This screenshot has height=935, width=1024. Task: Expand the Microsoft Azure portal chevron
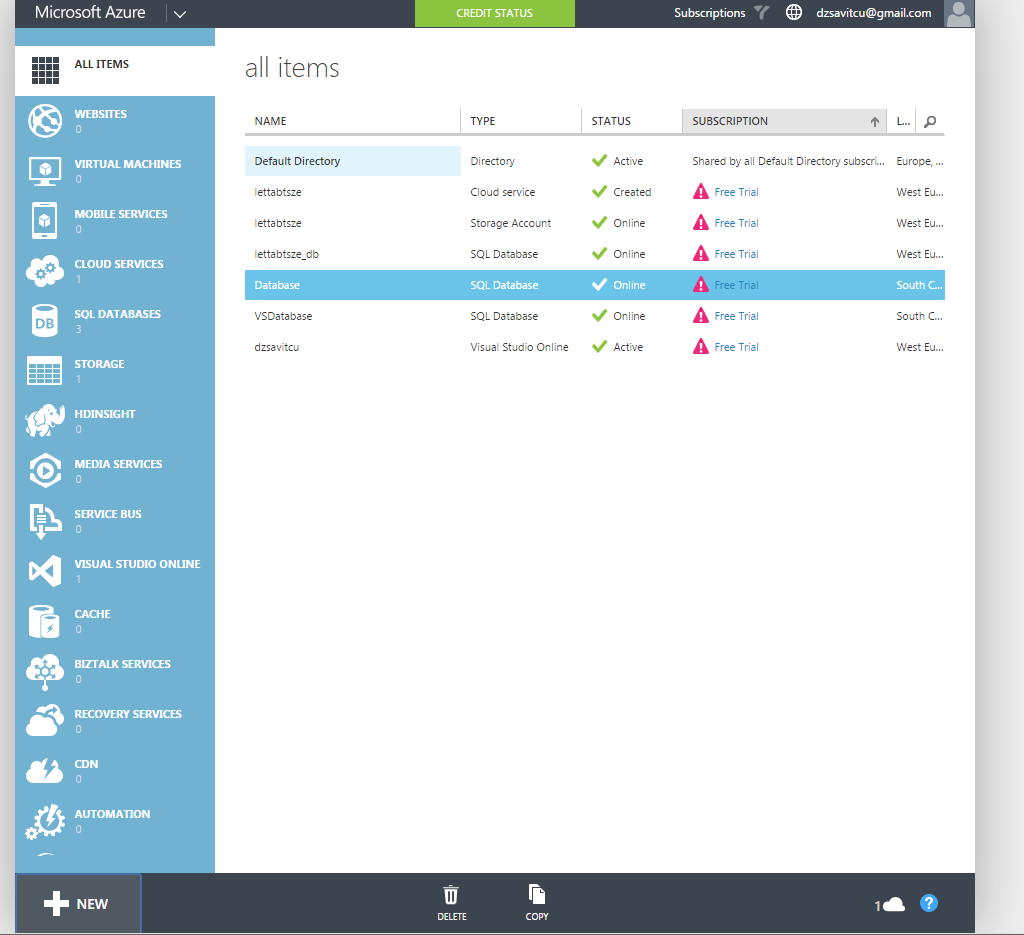180,14
